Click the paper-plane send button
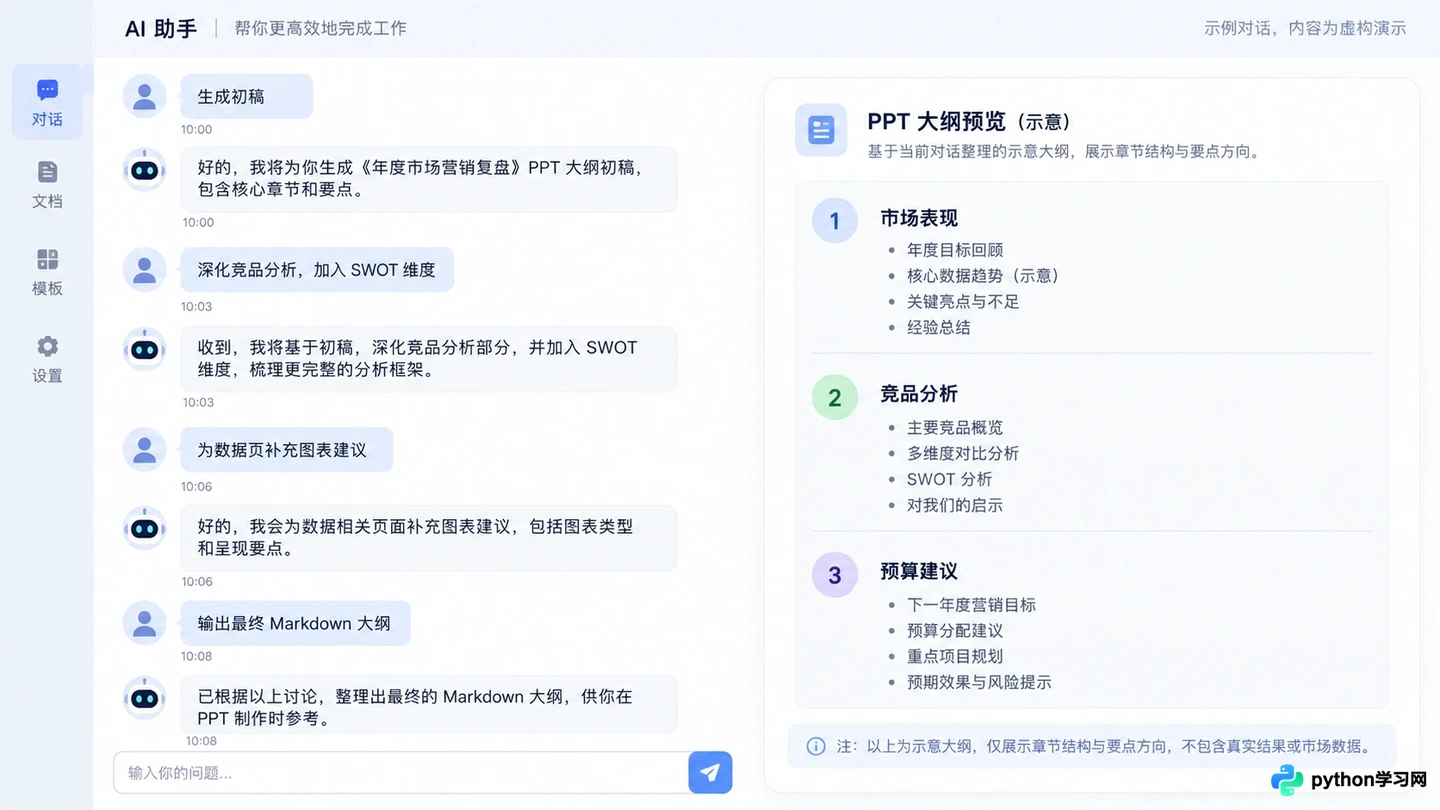 [x=710, y=772]
